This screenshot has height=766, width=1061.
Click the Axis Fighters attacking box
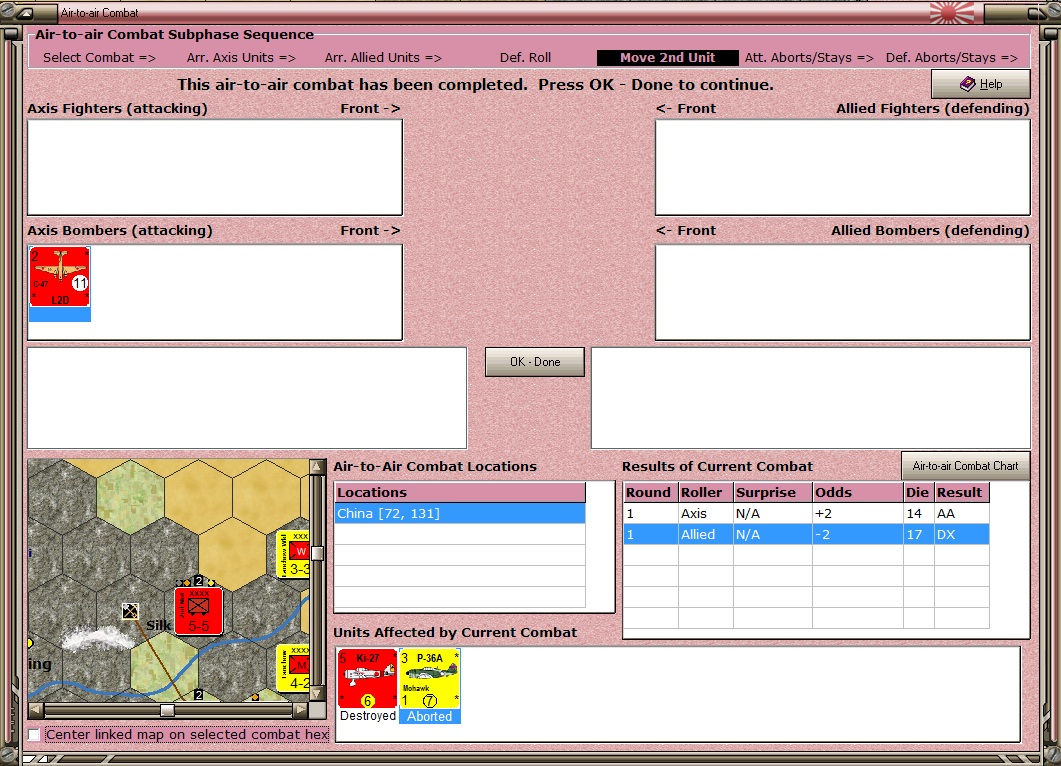click(215, 167)
